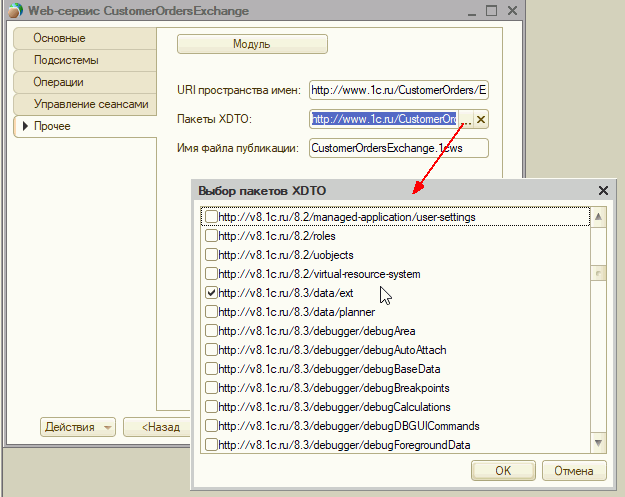The width and height of the screenshot is (625, 497).
Task: Check the 8.2/uobjects package
Action: 211,255
